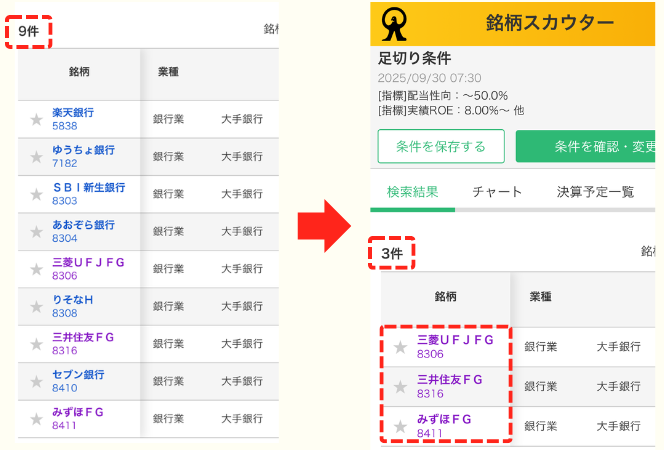Open the チャート tab
Screen dimensions: 664x450
tap(497, 192)
